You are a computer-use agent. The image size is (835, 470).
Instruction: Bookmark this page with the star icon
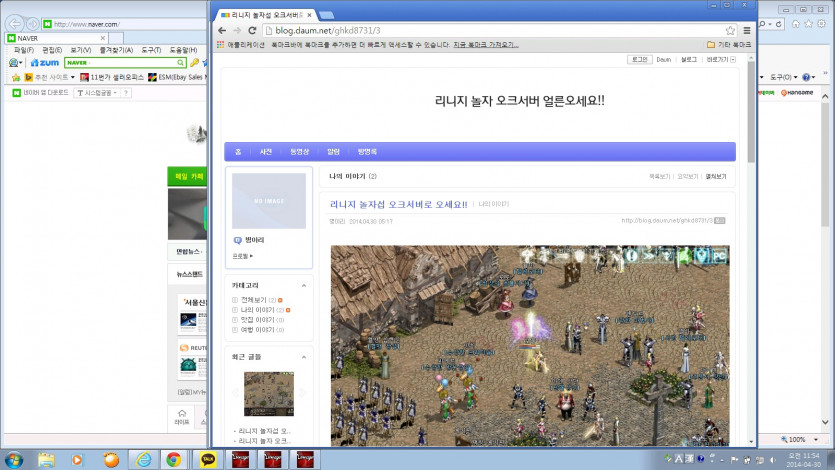730,30
